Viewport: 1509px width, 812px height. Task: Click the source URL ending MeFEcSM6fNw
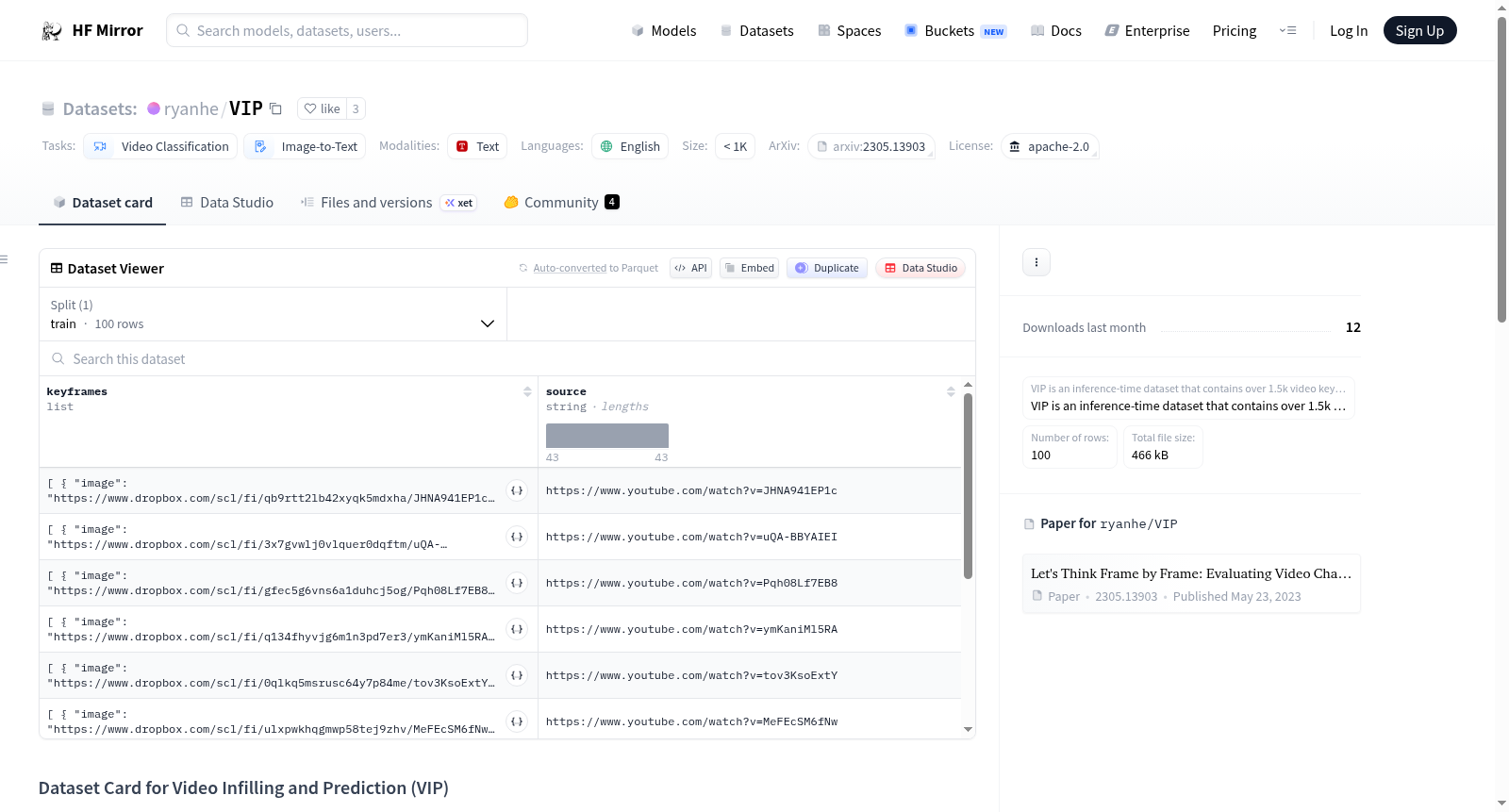pyautogui.click(x=691, y=721)
